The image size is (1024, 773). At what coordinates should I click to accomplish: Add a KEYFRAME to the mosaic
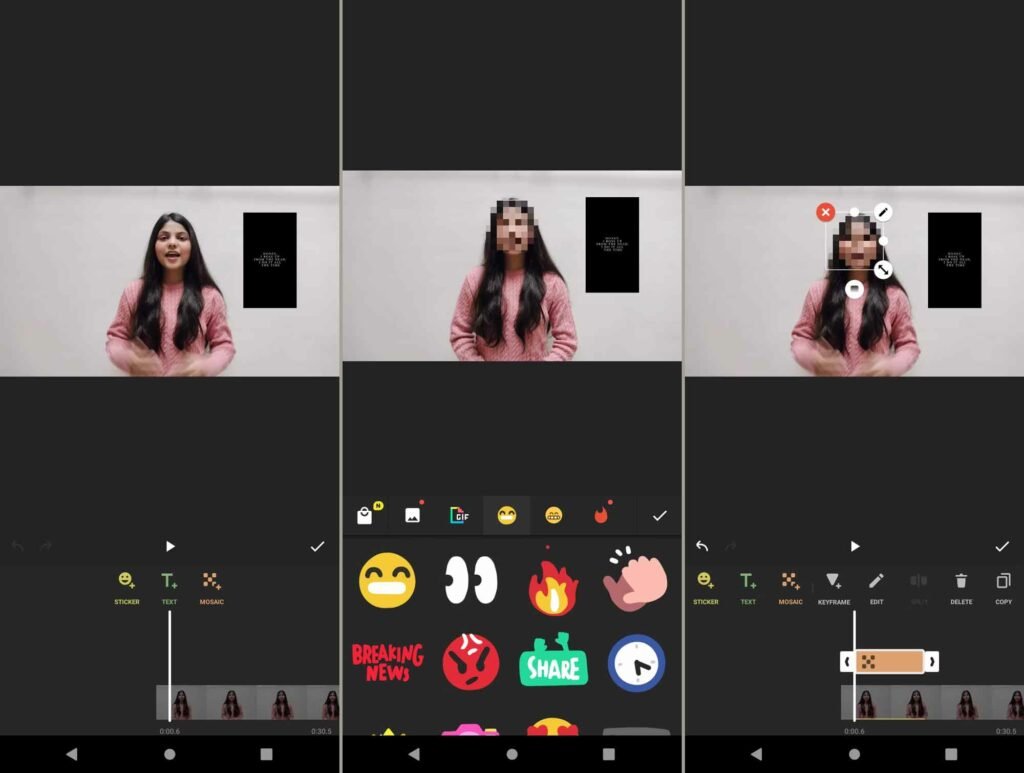834,588
